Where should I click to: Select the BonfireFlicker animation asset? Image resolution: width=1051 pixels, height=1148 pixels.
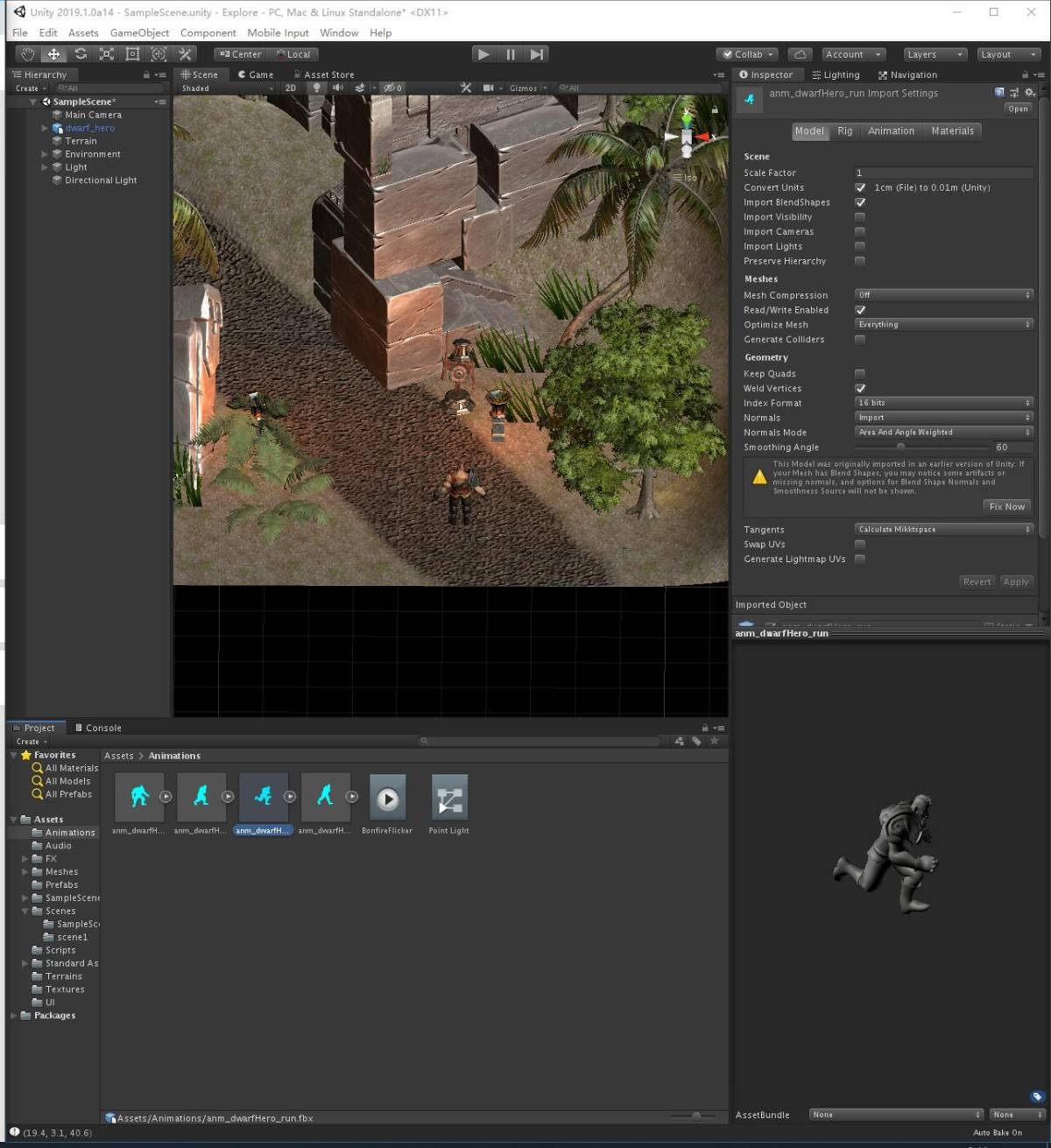click(x=387, y=803)
